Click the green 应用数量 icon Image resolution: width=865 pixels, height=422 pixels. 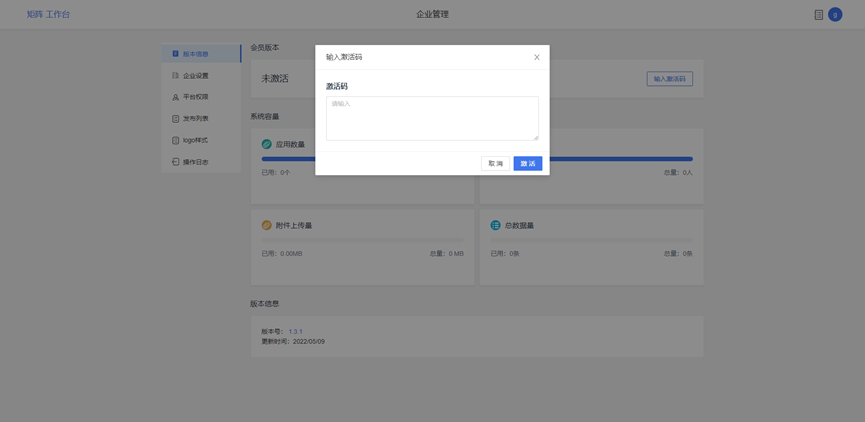click(266, 145)
